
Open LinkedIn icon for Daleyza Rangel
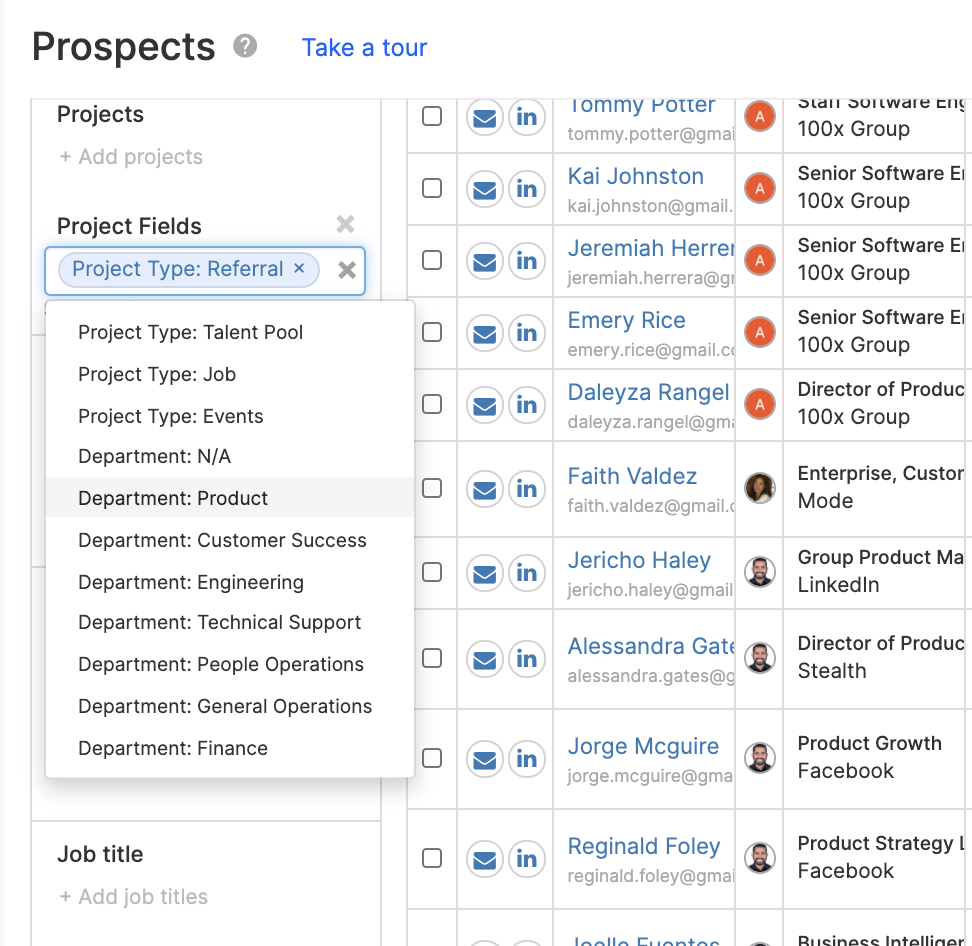point(526,405)
